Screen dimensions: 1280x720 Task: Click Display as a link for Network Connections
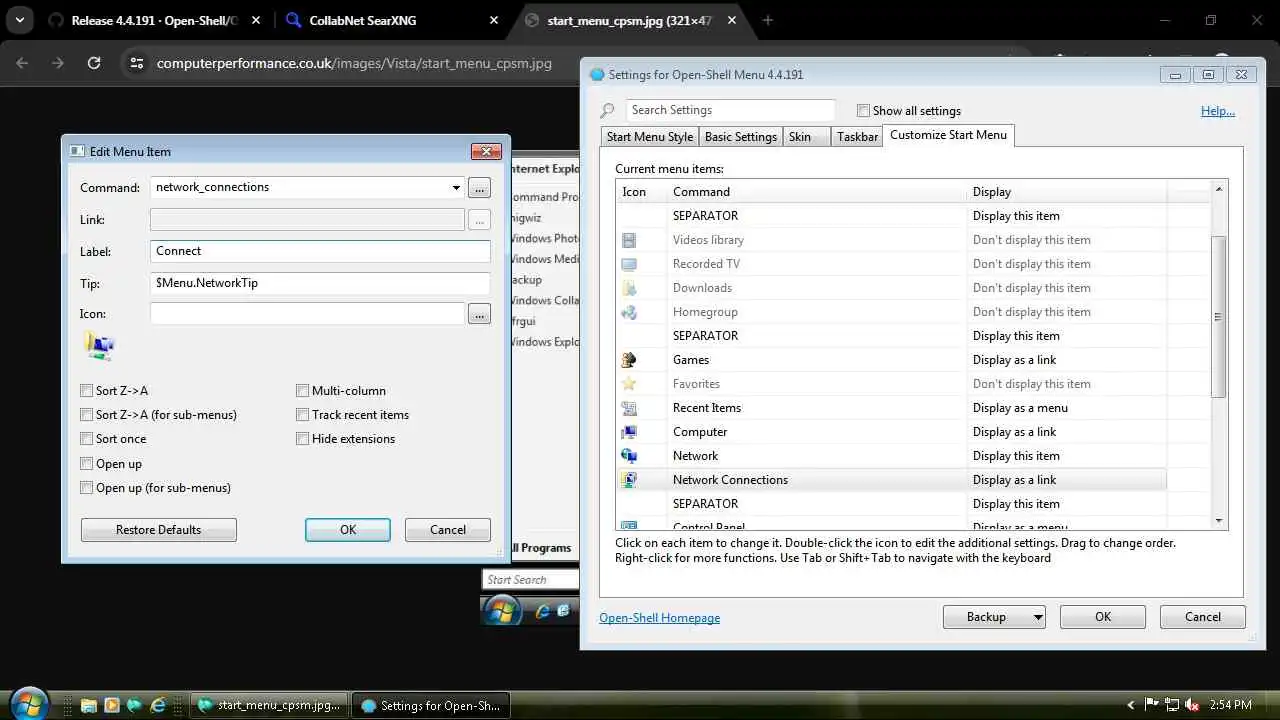[1014, 480]
